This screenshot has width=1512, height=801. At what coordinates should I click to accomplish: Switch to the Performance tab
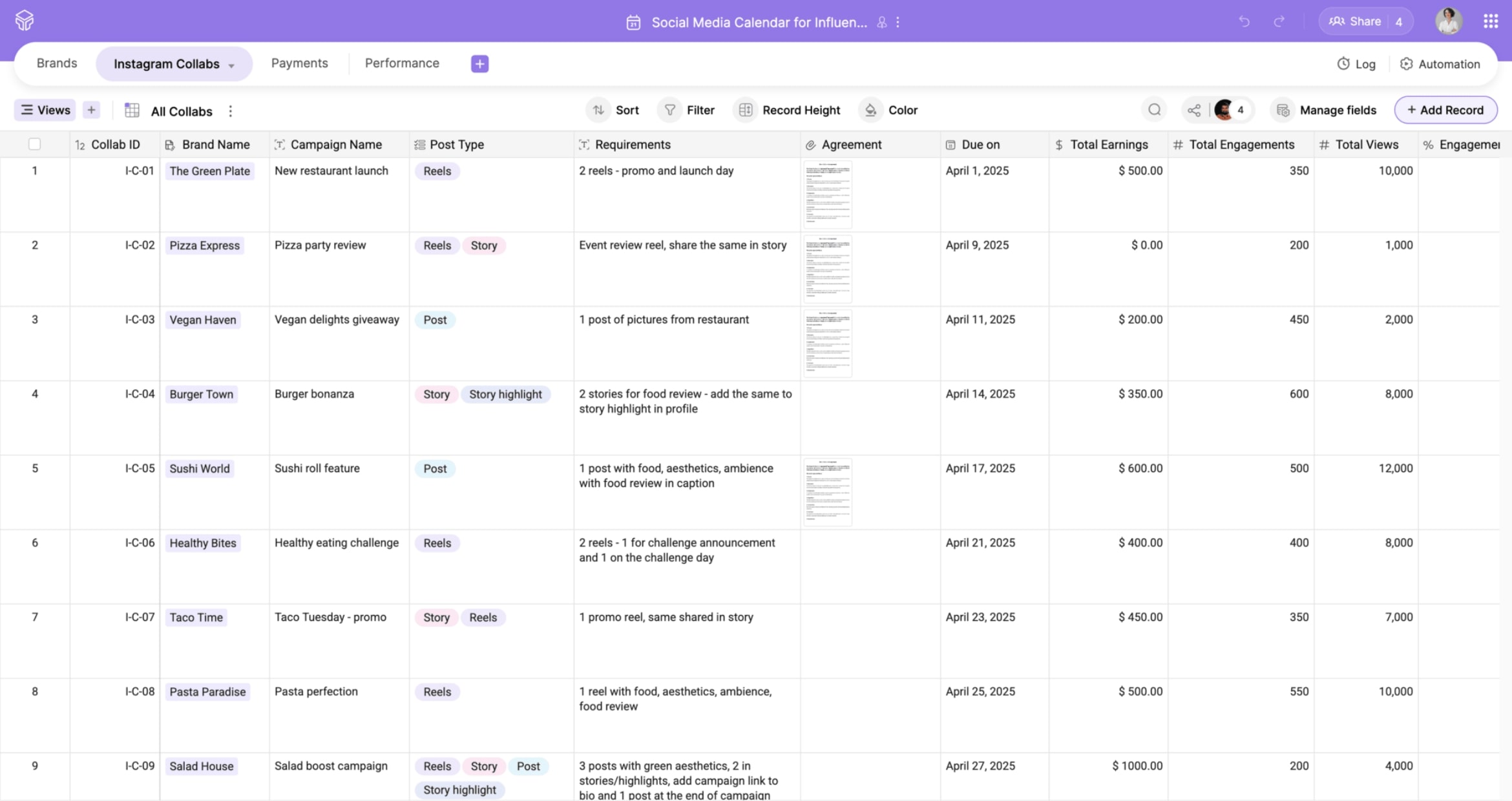402,63
